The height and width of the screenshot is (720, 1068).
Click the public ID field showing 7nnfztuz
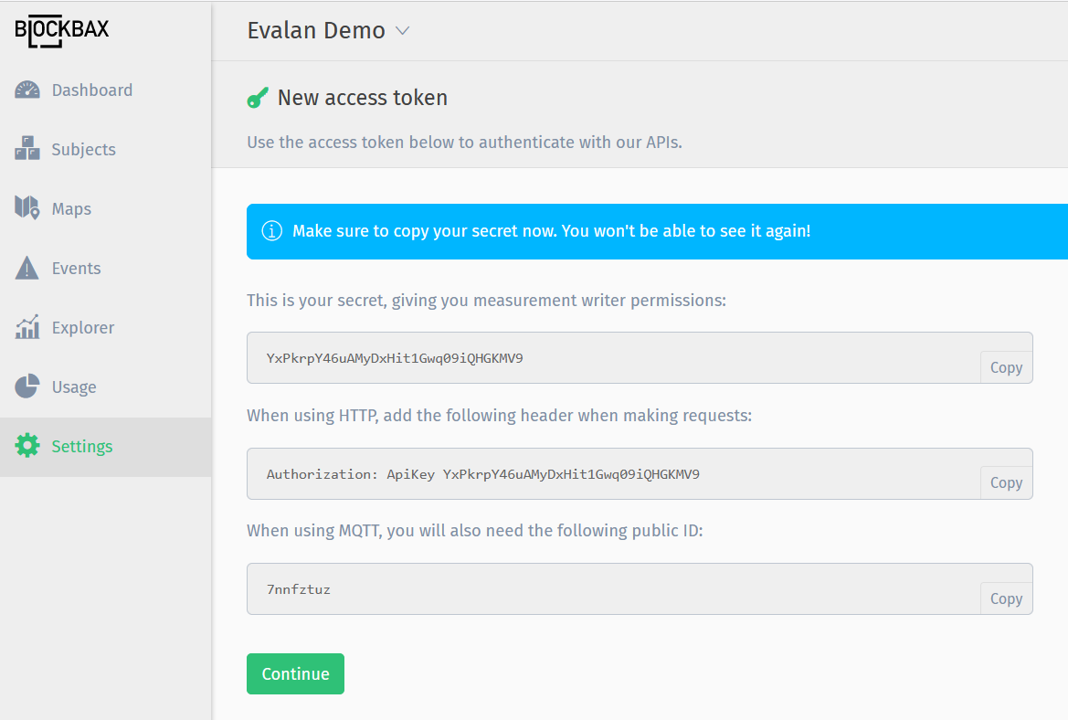(600, 589)
